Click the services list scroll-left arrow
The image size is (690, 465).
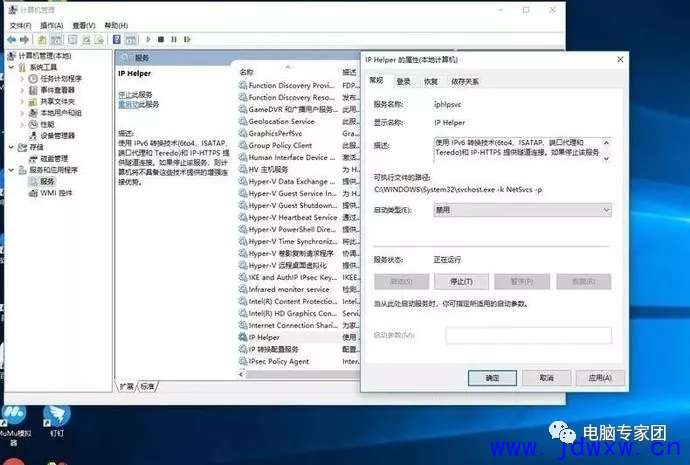coord(241,374)
